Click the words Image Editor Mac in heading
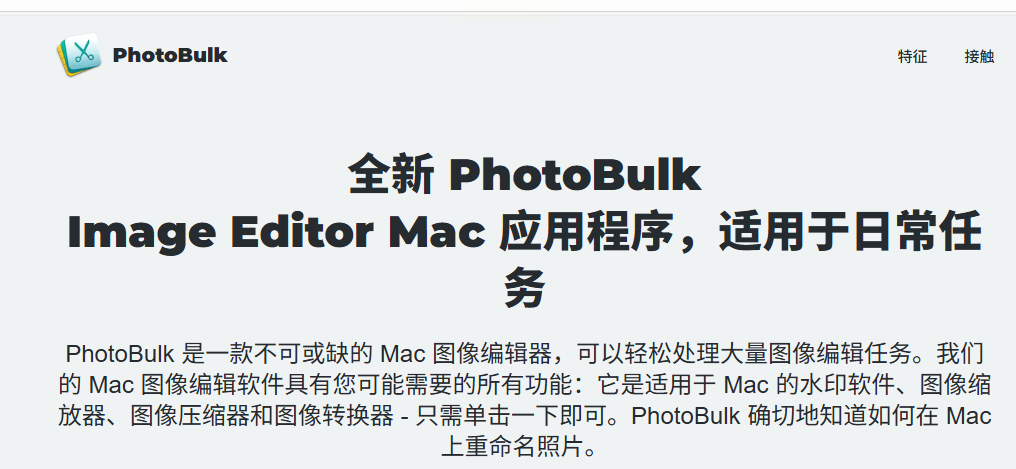1016x469 pixels. pyautogui.click(x=277, y=233)
